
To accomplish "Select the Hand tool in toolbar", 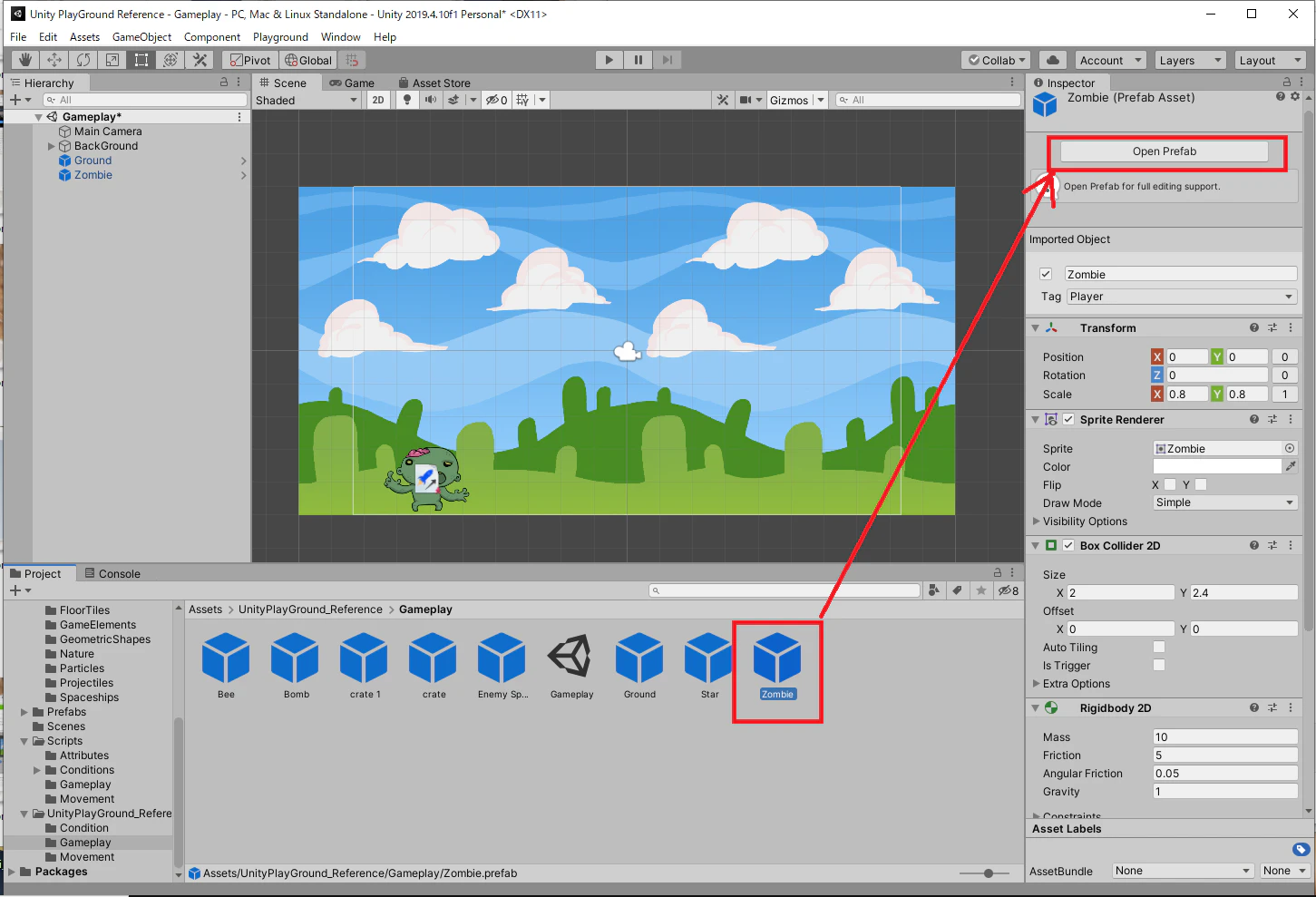I will pyautogui.click(x=25, y=60).
